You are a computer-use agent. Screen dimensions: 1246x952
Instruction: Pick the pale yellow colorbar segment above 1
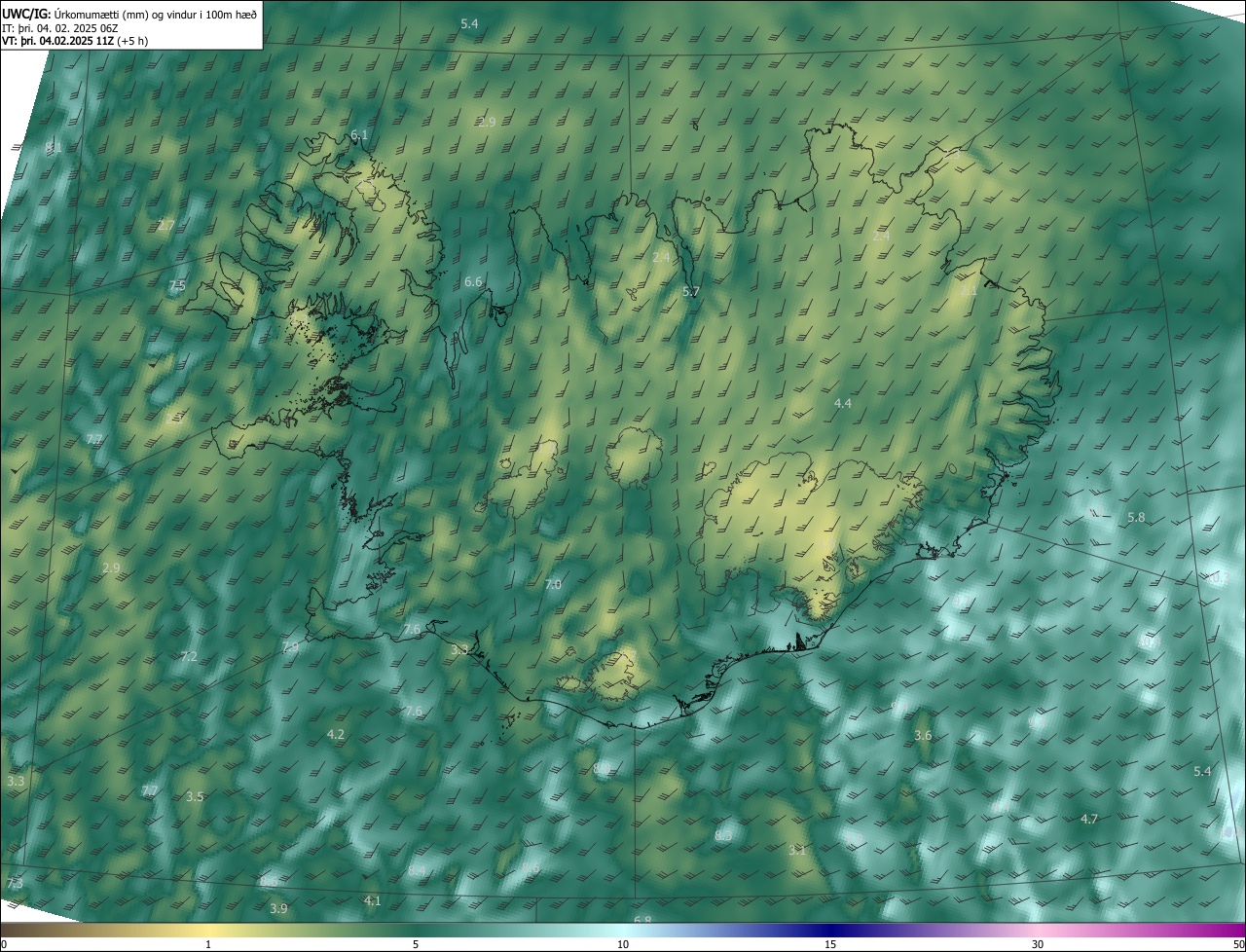(x=208, y=931)
